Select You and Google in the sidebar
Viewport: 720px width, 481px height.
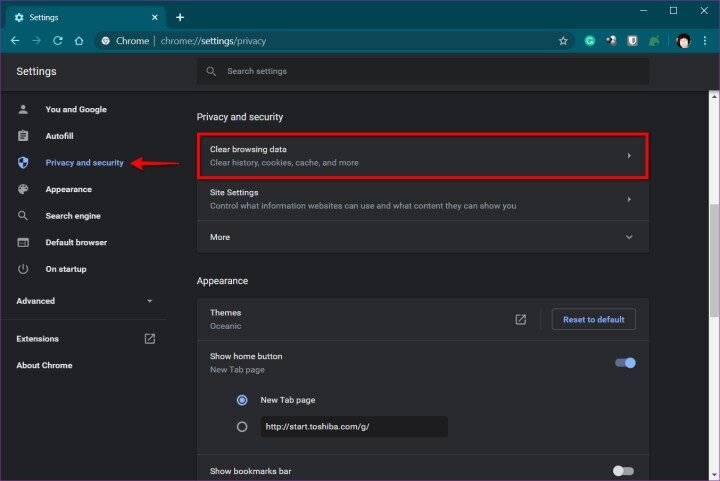[76, 109]
